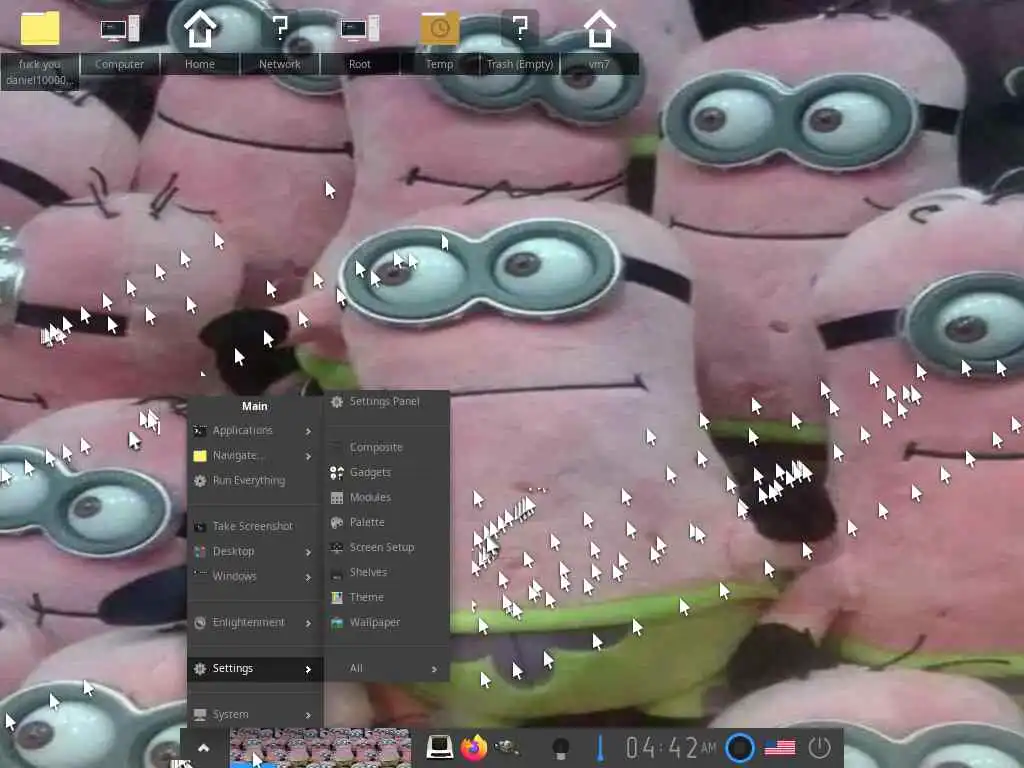Click the thermometer temperature gadget
1024x768 pixels.
tap(600, 747)
